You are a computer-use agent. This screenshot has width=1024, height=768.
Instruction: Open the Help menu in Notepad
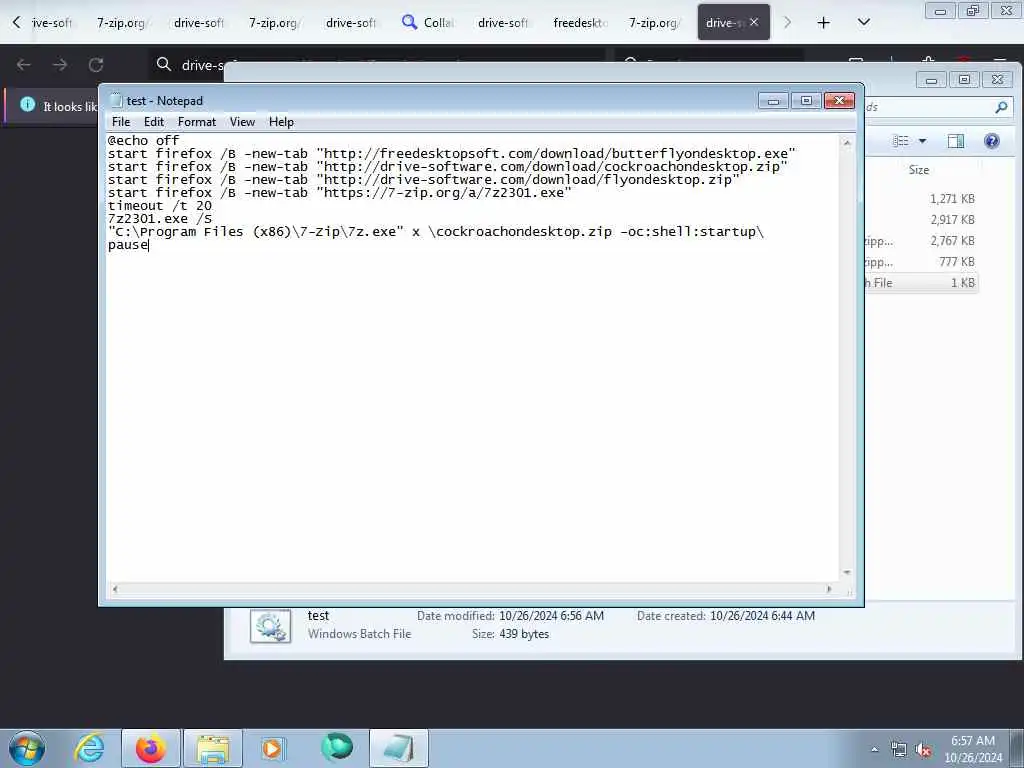(281, 122)
